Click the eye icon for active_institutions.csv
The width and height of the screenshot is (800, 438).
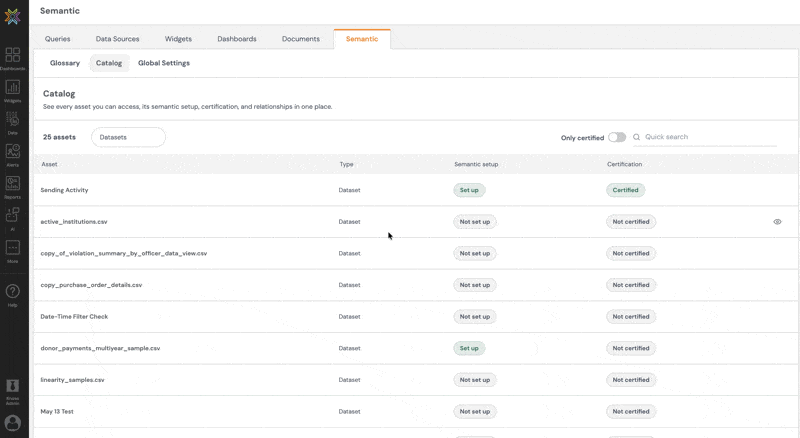(x=777, y=222)
